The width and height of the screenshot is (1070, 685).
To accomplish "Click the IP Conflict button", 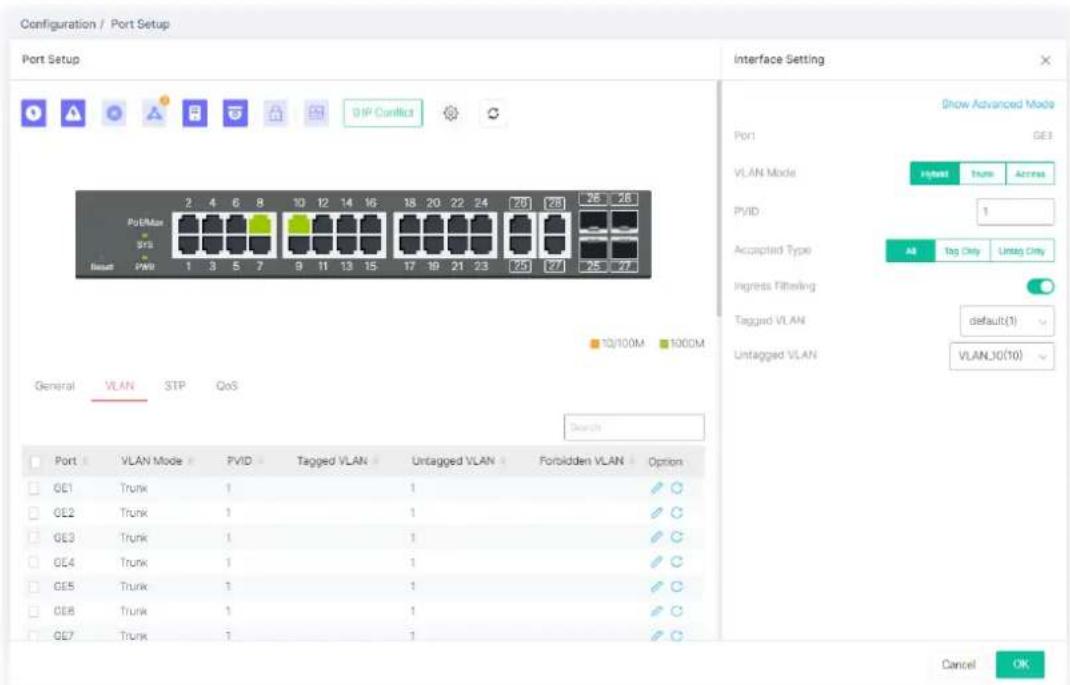I will (383, 113).
